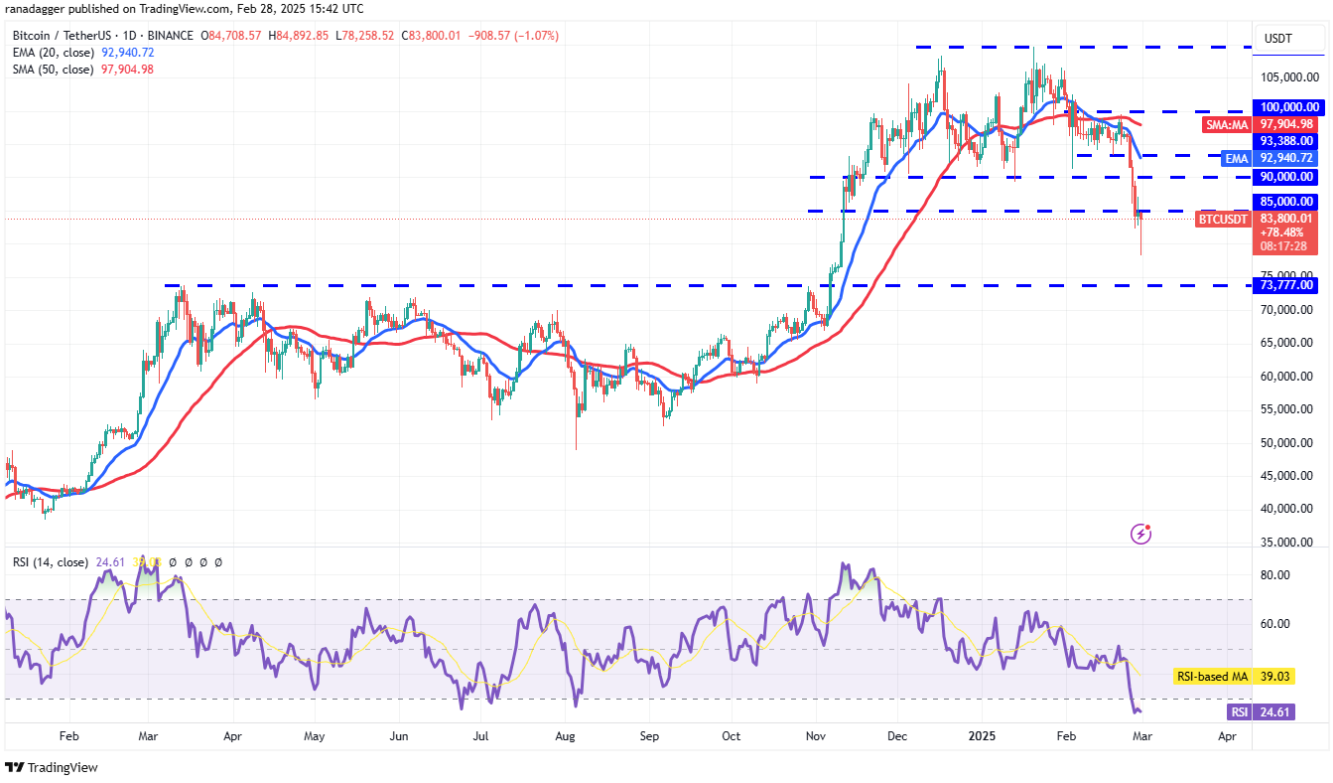
Task: Click the BTCUSDT current price label
Action: [x=1225, y=218]
